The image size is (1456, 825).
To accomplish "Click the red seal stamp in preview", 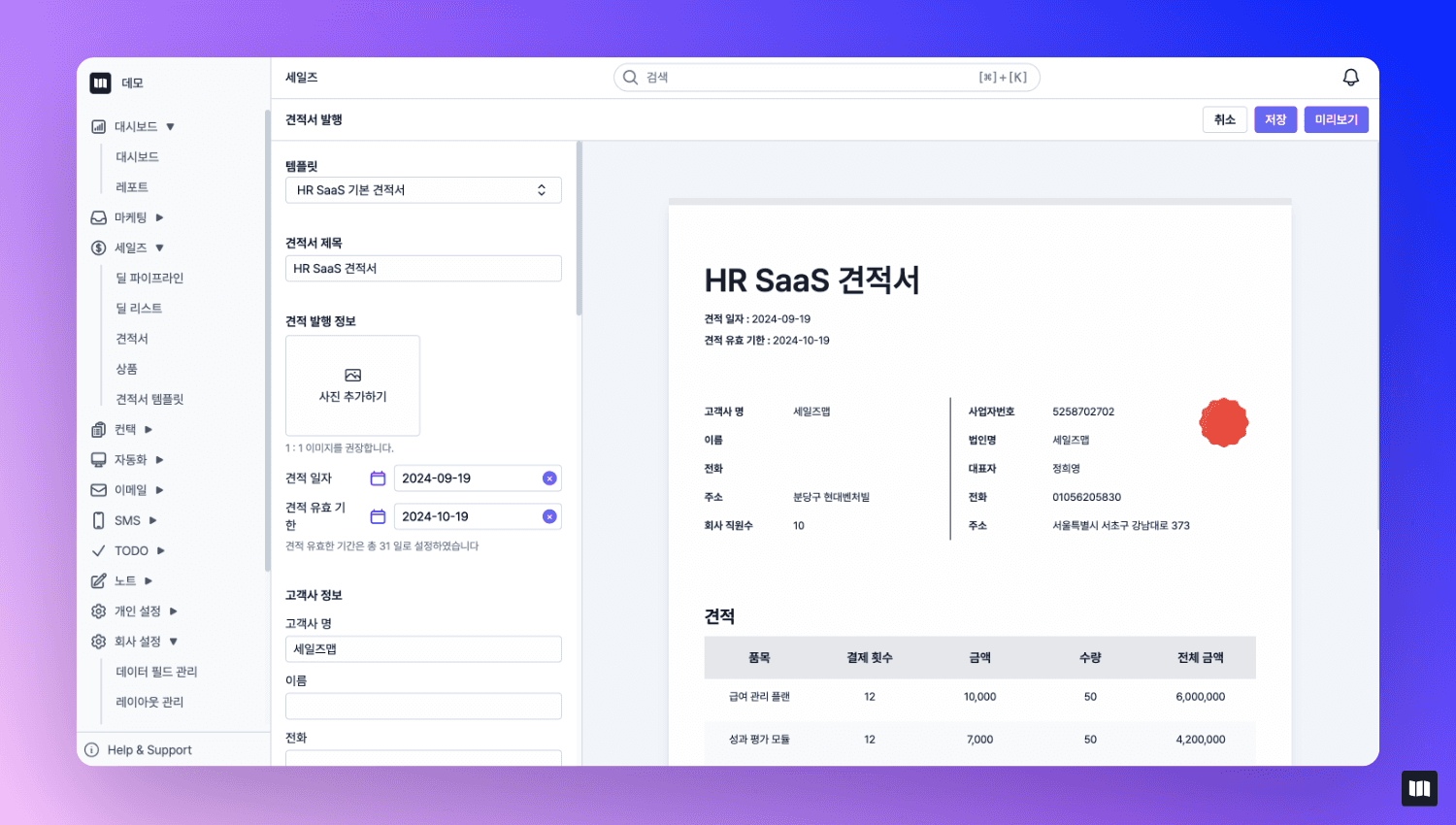I will 1224,422.
